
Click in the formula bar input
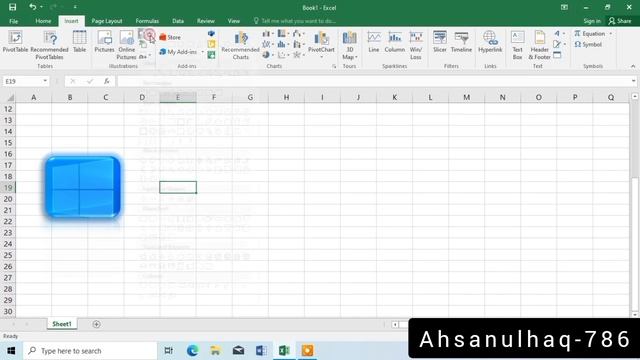pos(373,81)
